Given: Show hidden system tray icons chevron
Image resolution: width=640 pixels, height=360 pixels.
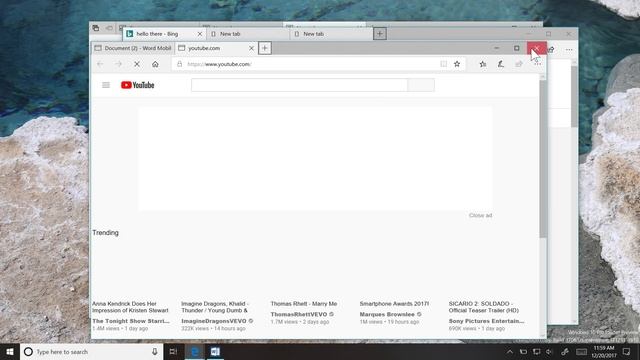Looking at the screenshot, I should [x=510, y=352].
